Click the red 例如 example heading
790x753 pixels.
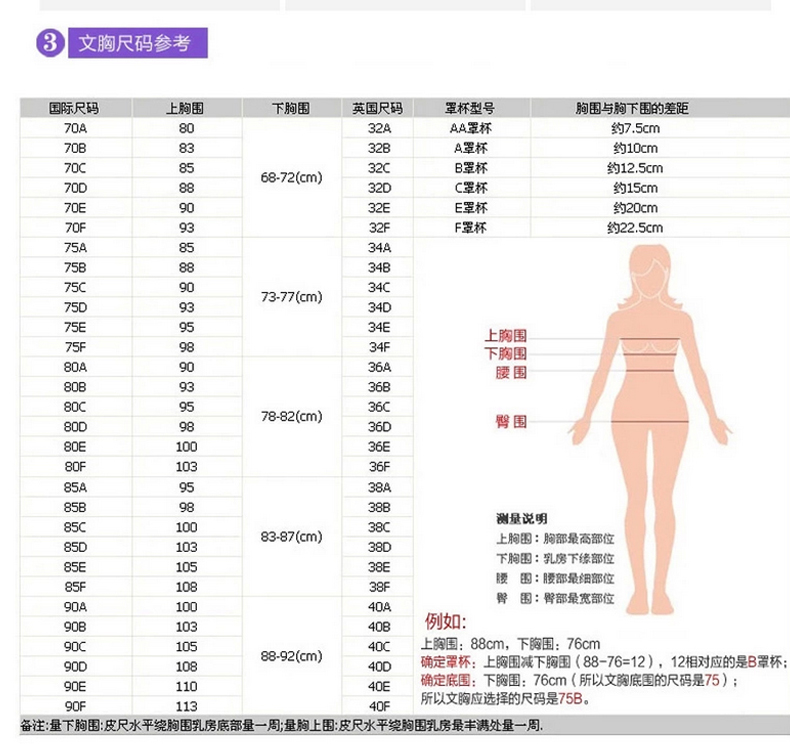click(x=446, y=621)
